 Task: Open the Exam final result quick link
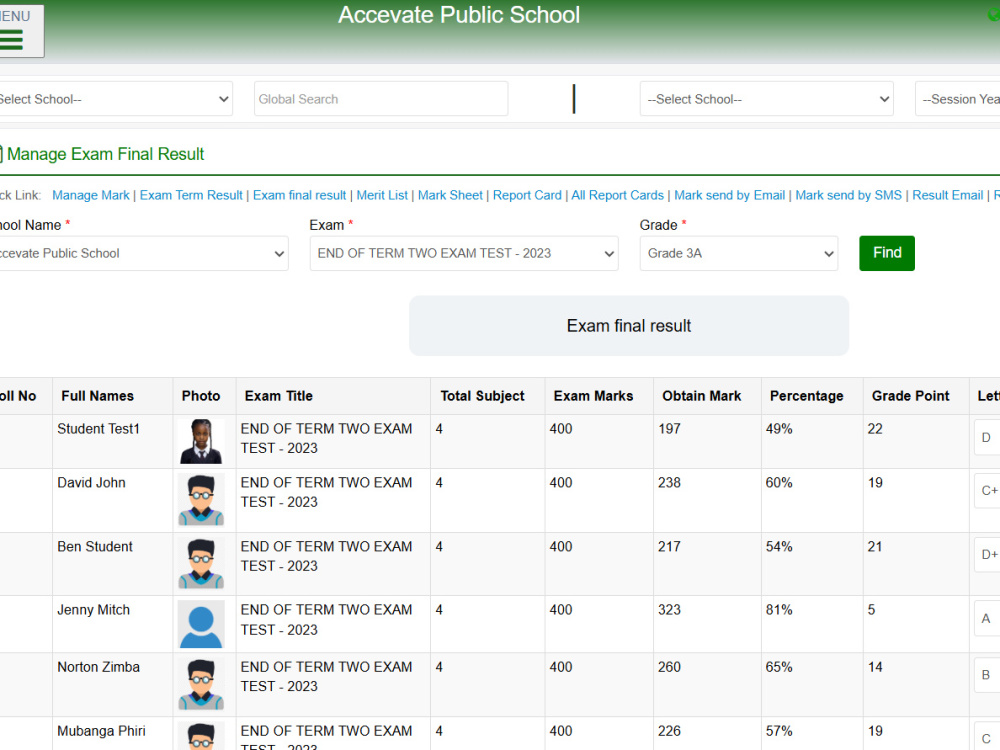pyautogui.click(x=299, y=195)
